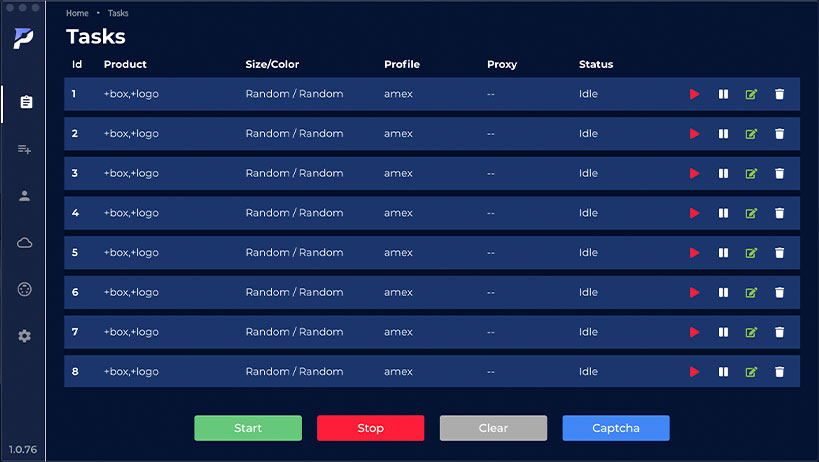Open settings gear in sidebar
The height and width of the screenshot is (462, 819).
[x=25, y=336]
